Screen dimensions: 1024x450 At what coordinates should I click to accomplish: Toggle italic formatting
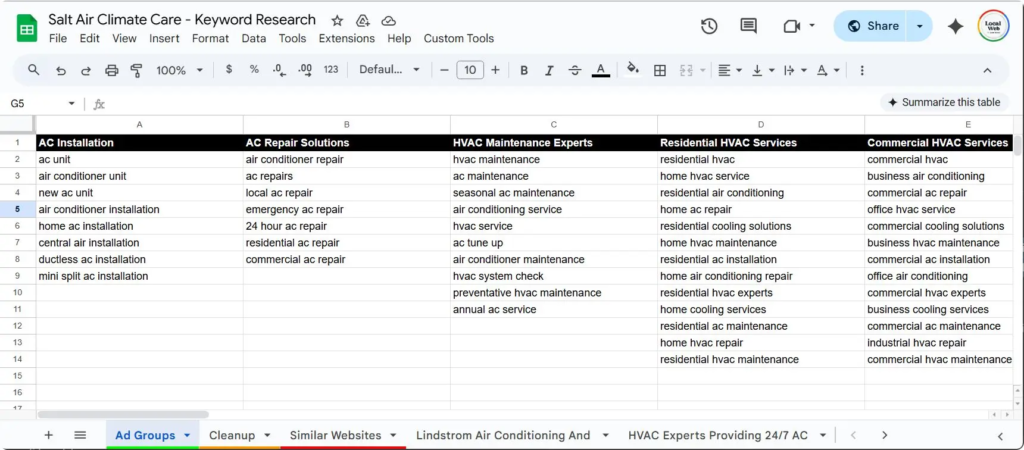[x=549, y=70]
